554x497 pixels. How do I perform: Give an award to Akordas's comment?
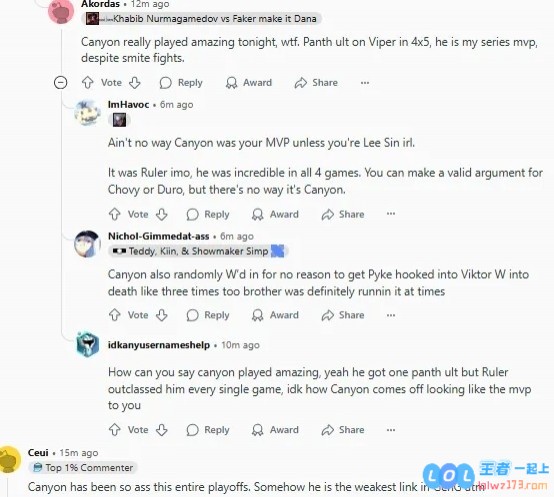tap(249, 83)
